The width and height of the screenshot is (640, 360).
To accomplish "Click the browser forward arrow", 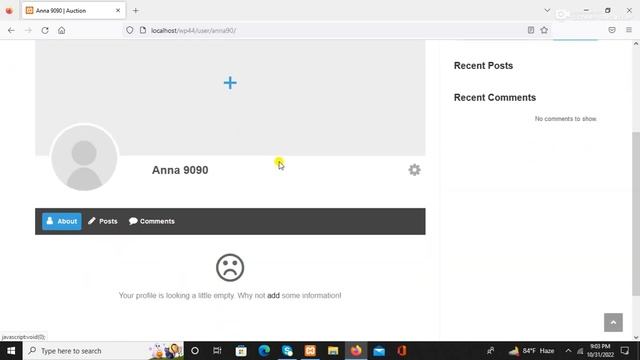I will point(28,30).
